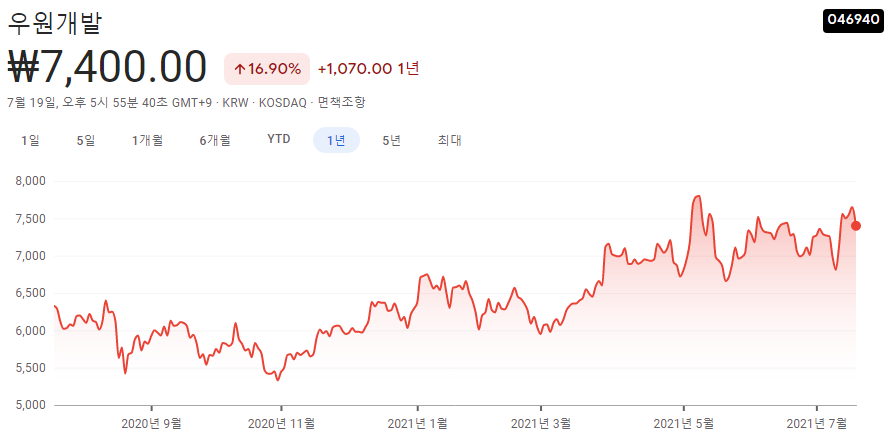This screenshot has height=444, width=893.
Task: Select the 1일 time range tab
Action: pos(30,140)
